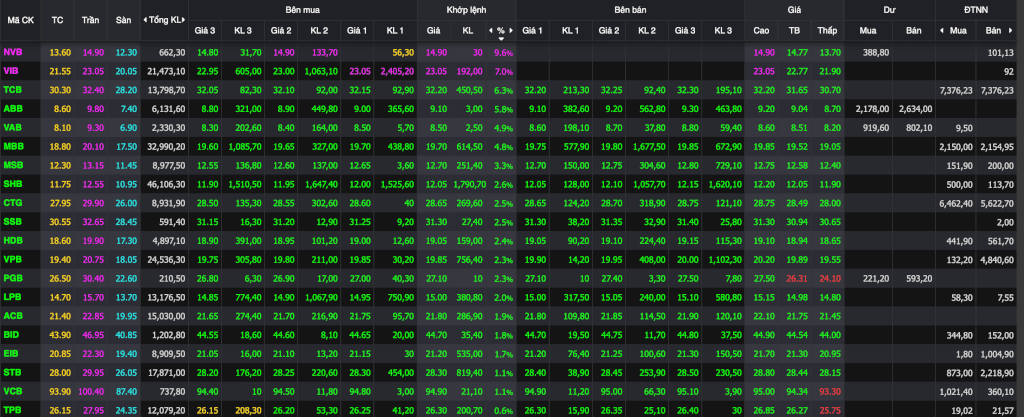Open the SHB ticker symbol
This screenshot has height=417, width=1024.
12,184
